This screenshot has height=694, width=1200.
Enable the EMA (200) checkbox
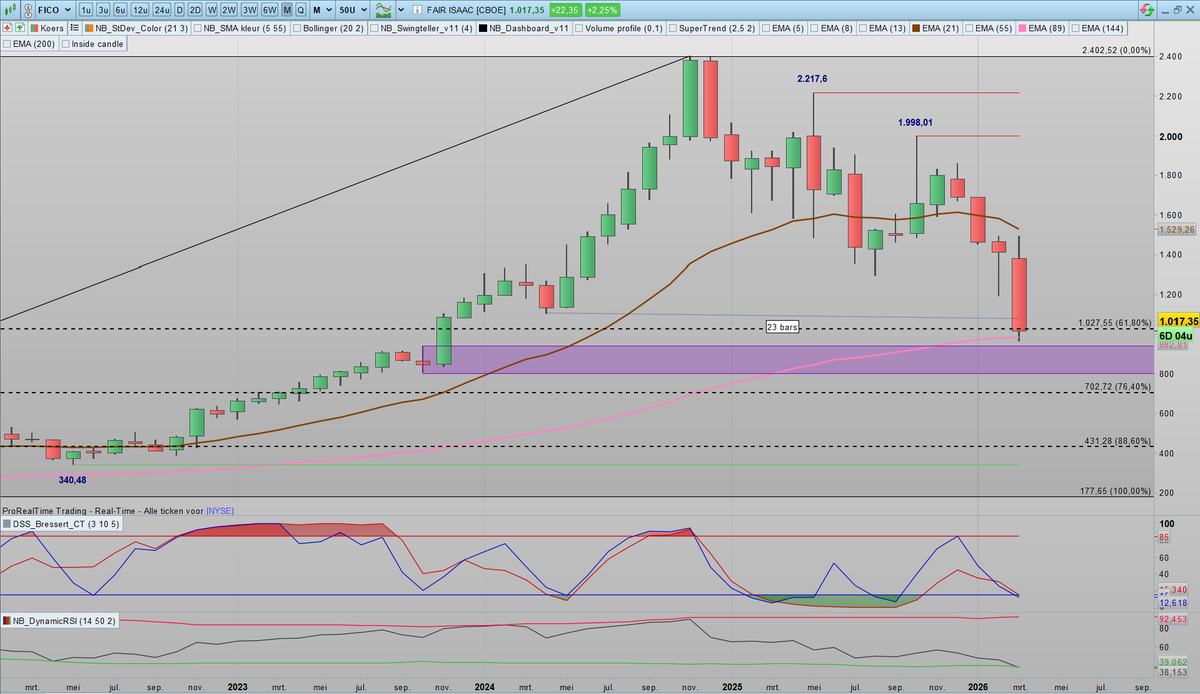[x=7, y=44]
